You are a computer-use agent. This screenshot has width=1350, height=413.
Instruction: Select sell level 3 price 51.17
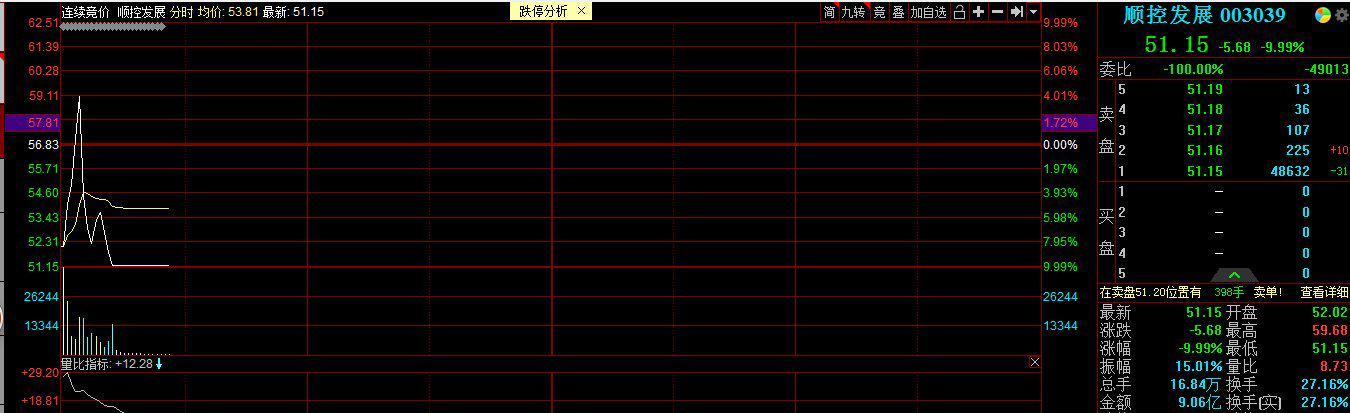tap(1204, 130)
